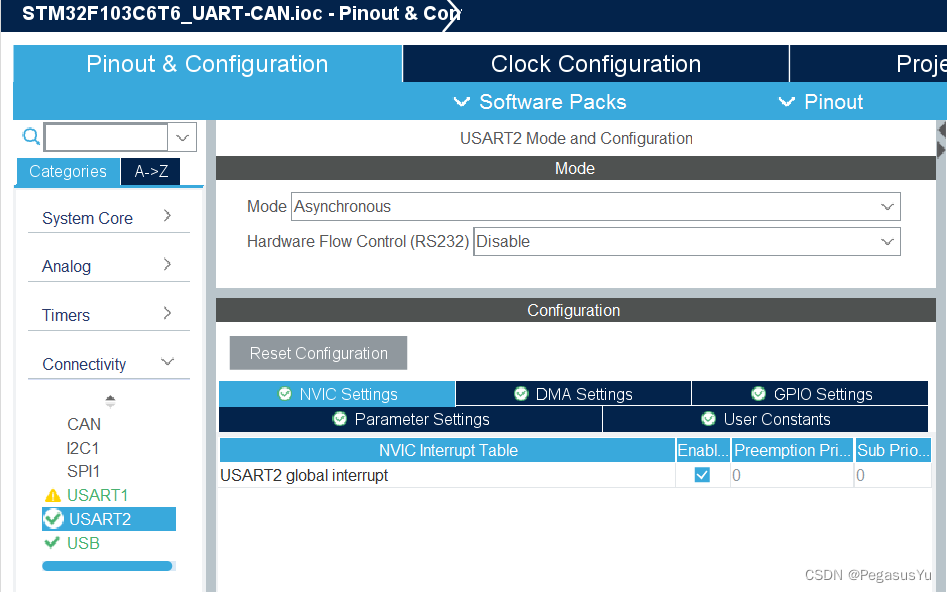The height and width of the screenshot is (592, 947).
Task: Select SPI1 in the Connectivity list
Action: 83,471
